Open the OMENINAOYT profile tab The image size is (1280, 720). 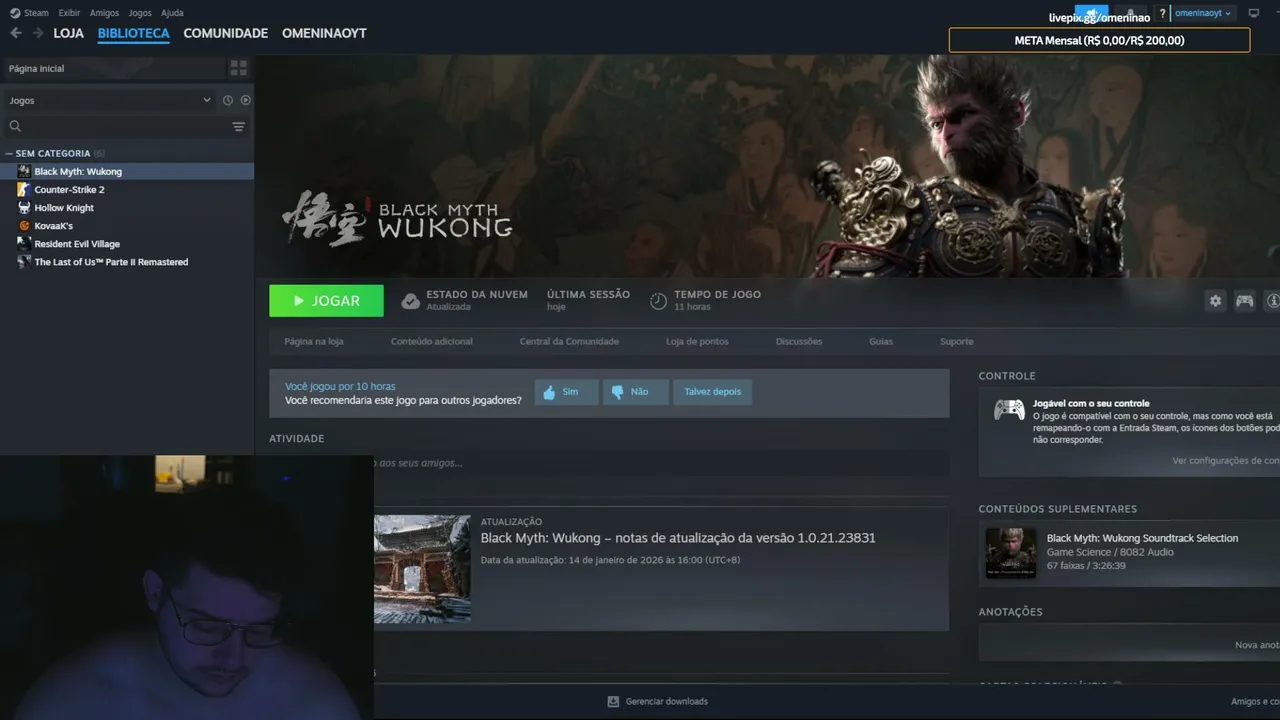coord(324,33)
